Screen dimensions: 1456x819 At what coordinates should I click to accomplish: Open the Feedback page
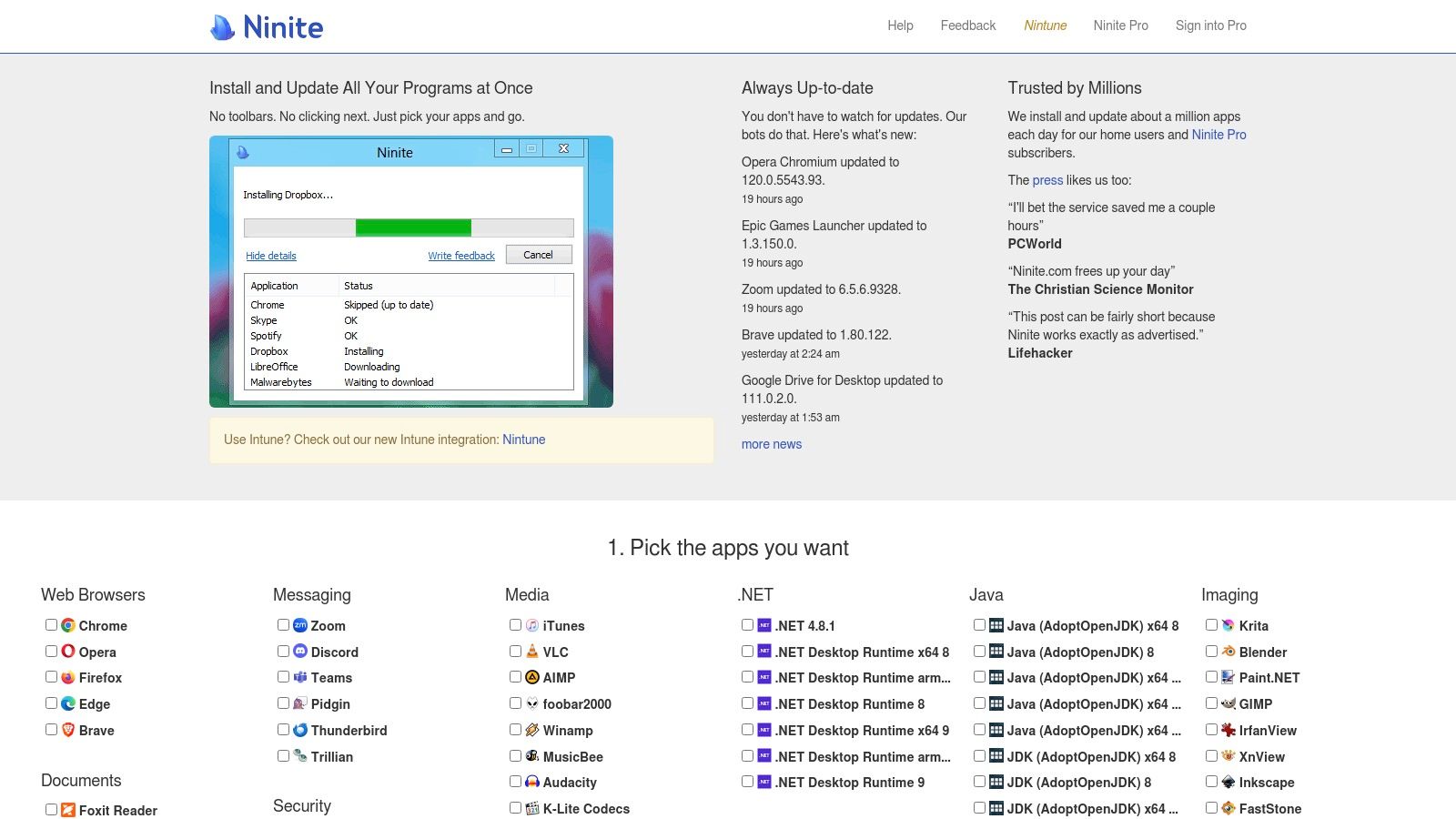968,25
